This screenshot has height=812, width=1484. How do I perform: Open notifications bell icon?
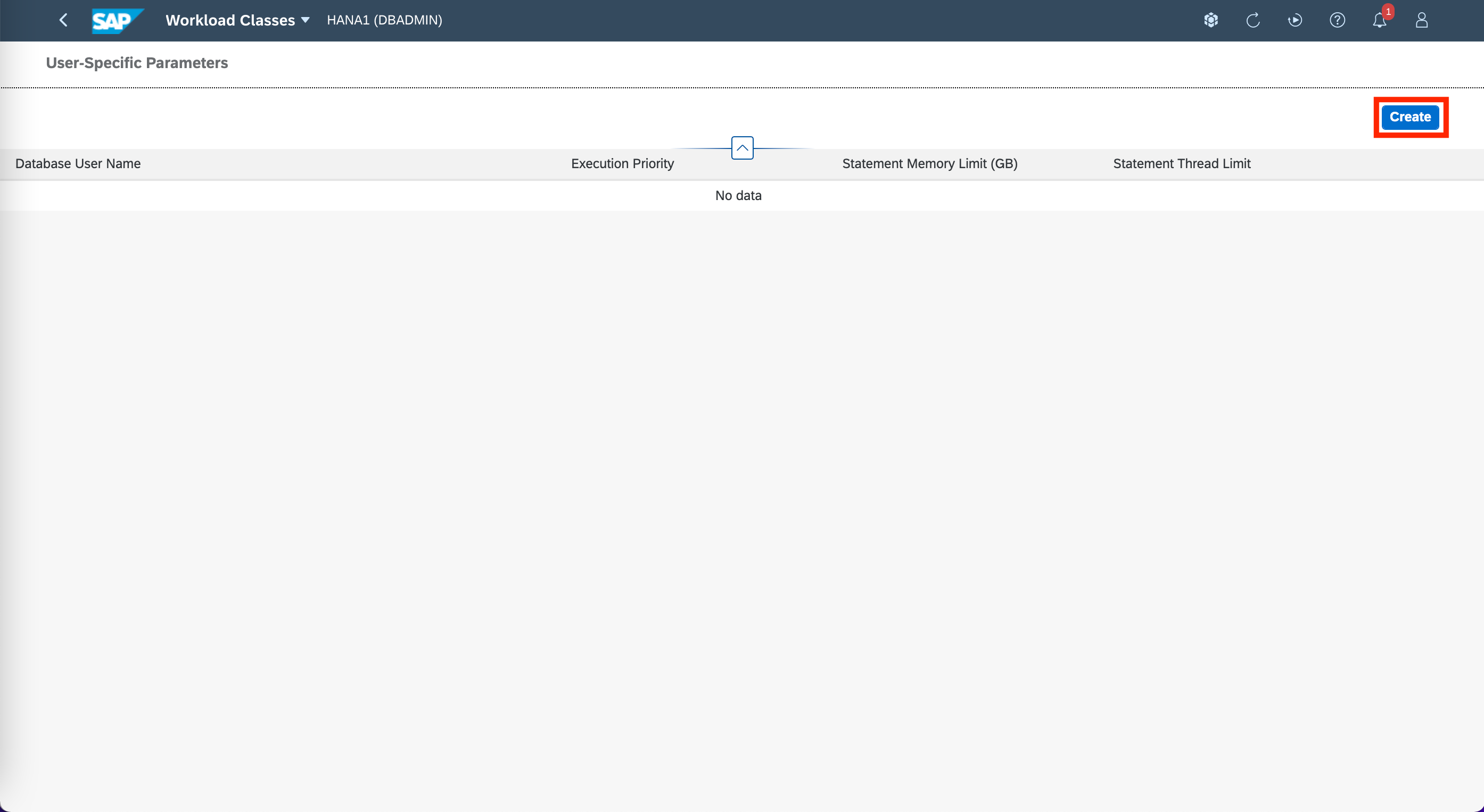click(1379, 21)
